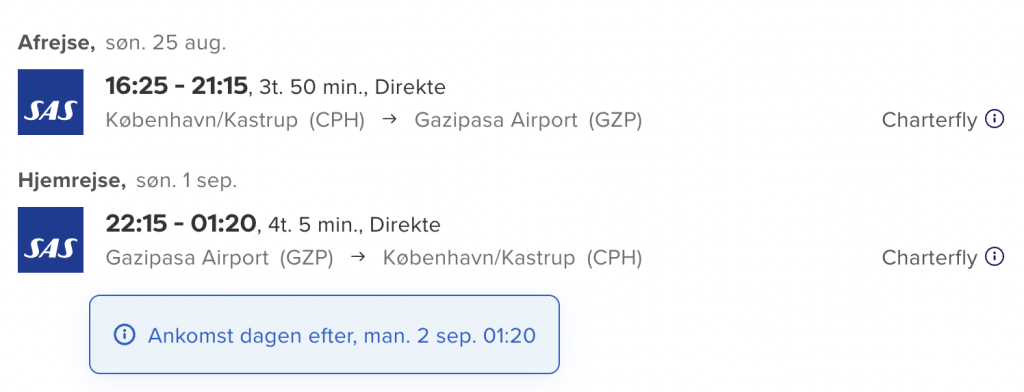Click Gazipasa Airport (GZP) as return origin
This screenshot has height=392, width=1024.
pos(219,259)
